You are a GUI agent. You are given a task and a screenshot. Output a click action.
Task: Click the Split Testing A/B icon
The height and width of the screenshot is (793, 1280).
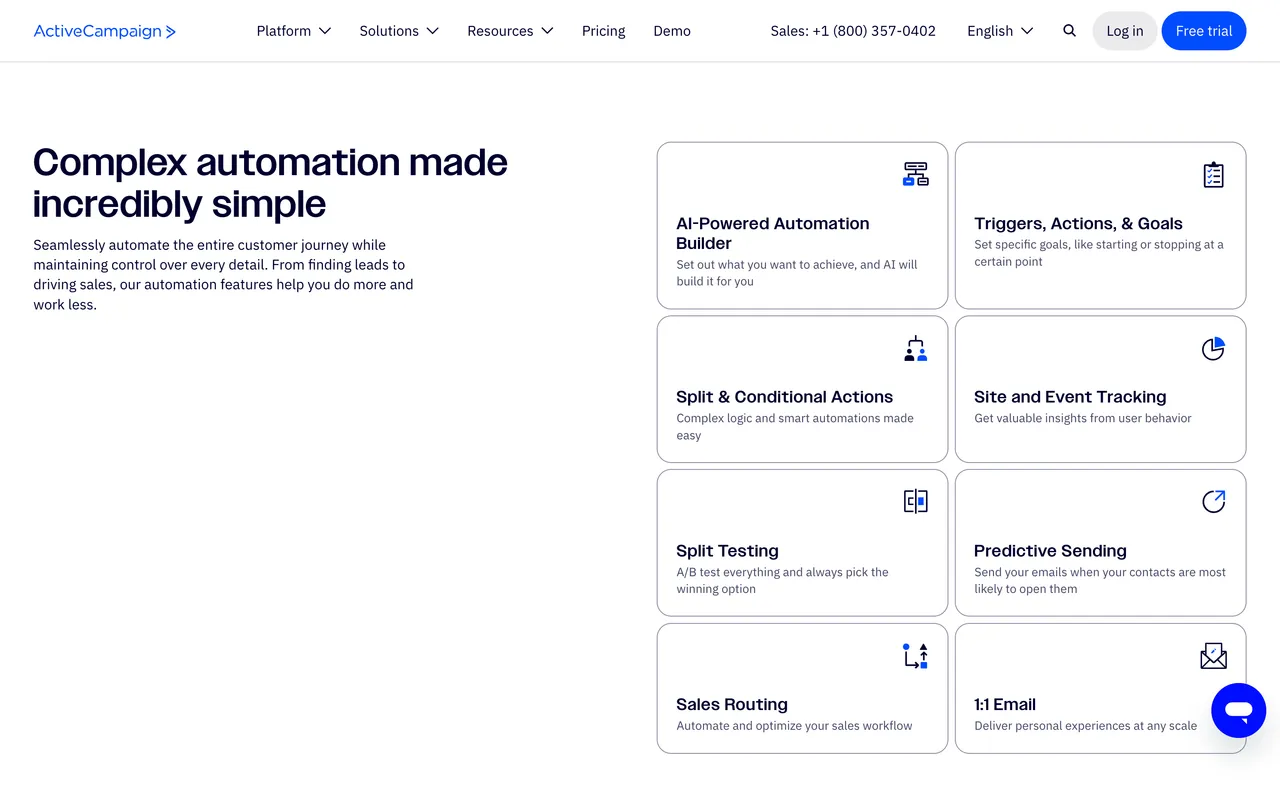tap(915, 501)
